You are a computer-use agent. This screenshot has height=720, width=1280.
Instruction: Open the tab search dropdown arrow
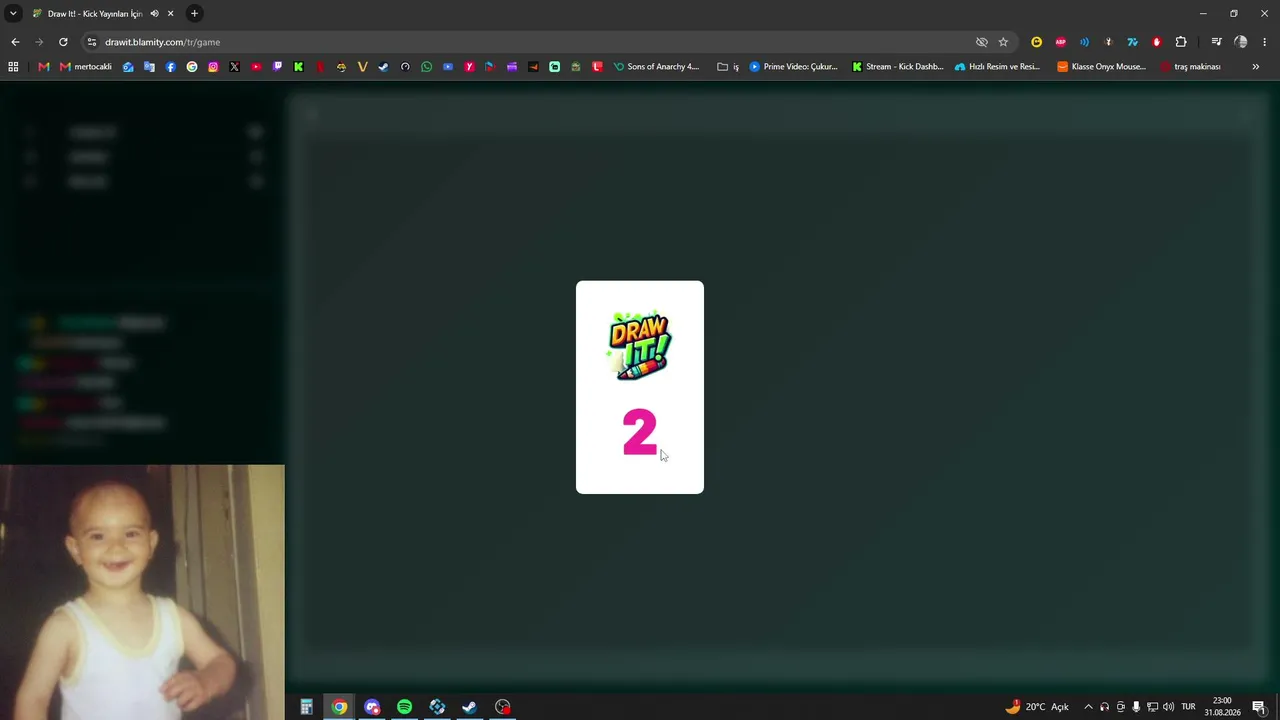(x=13, y=13)
